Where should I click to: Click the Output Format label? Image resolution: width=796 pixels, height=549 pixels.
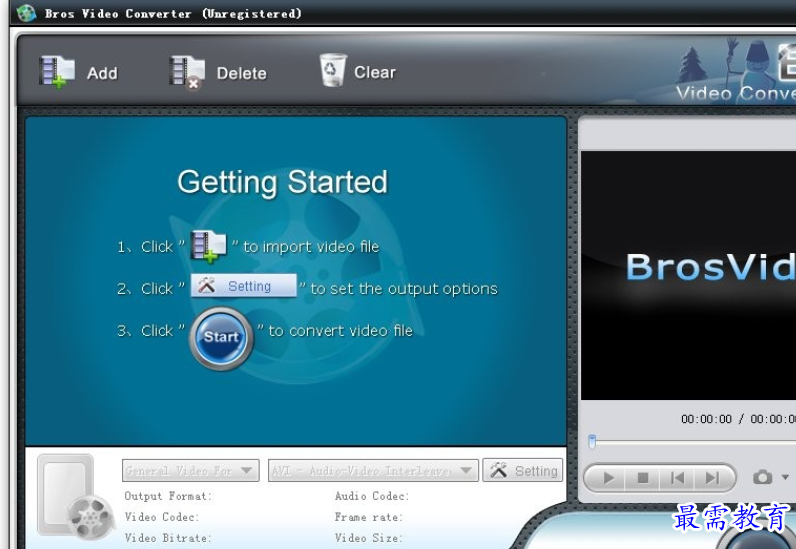pos(168,496)
